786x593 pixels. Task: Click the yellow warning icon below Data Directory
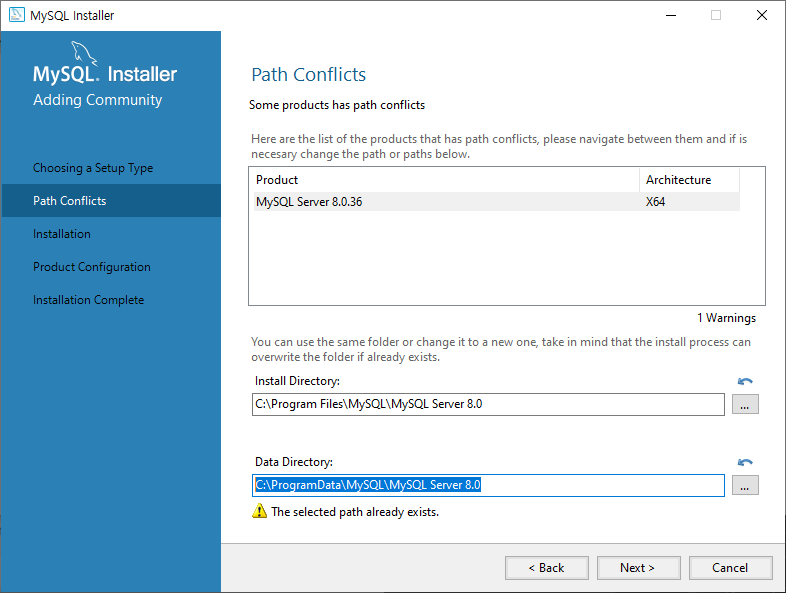click(x=259, y=511)
